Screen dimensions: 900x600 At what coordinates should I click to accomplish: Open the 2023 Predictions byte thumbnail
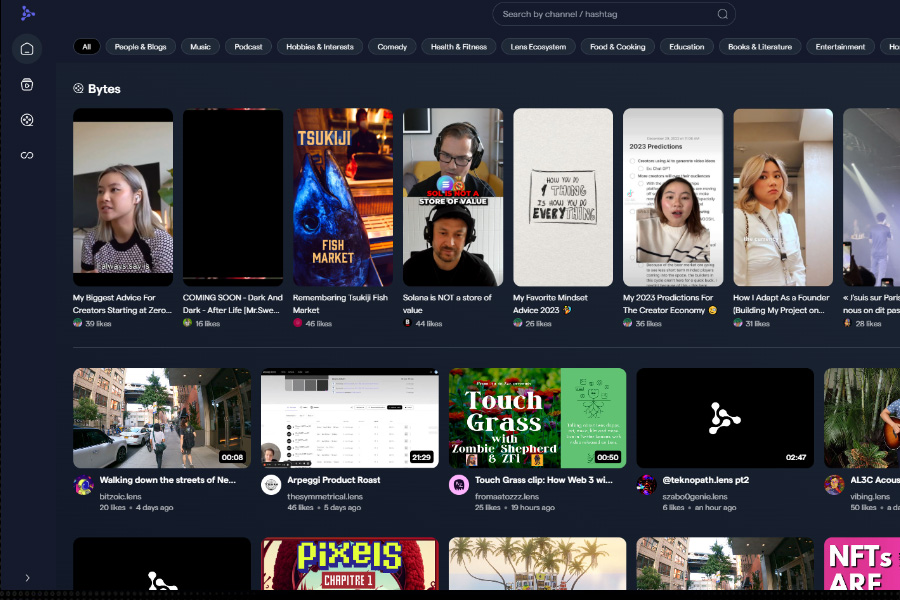point(673,197)
